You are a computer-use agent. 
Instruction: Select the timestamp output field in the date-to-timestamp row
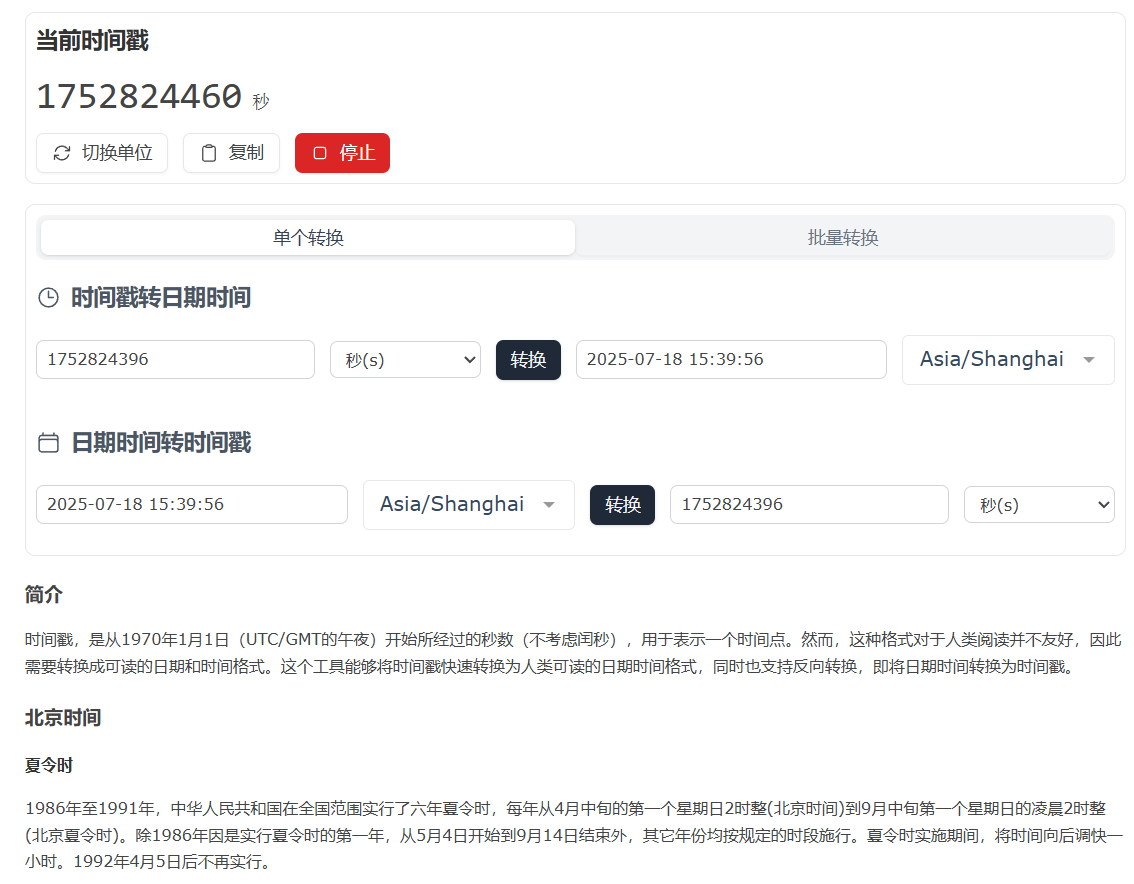tap(809, 504)
